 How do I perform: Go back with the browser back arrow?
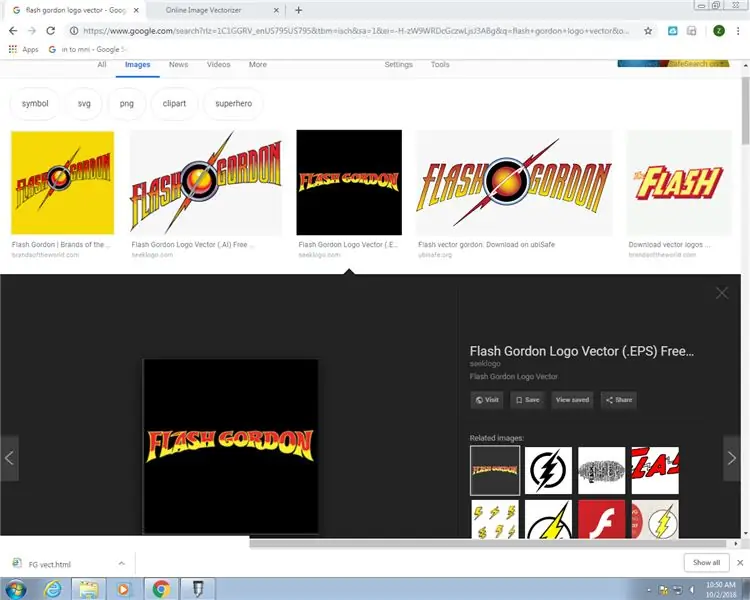click(x=13, y=31)
